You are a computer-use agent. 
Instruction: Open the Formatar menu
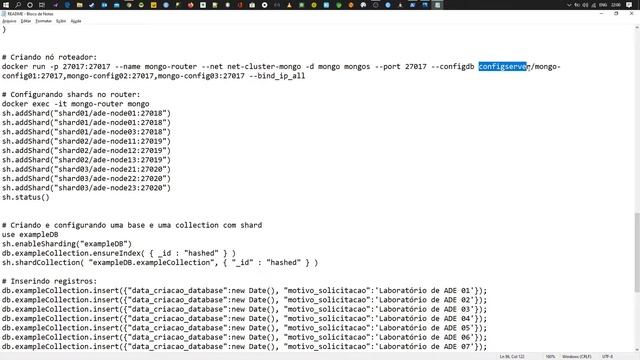click(43, 21)
